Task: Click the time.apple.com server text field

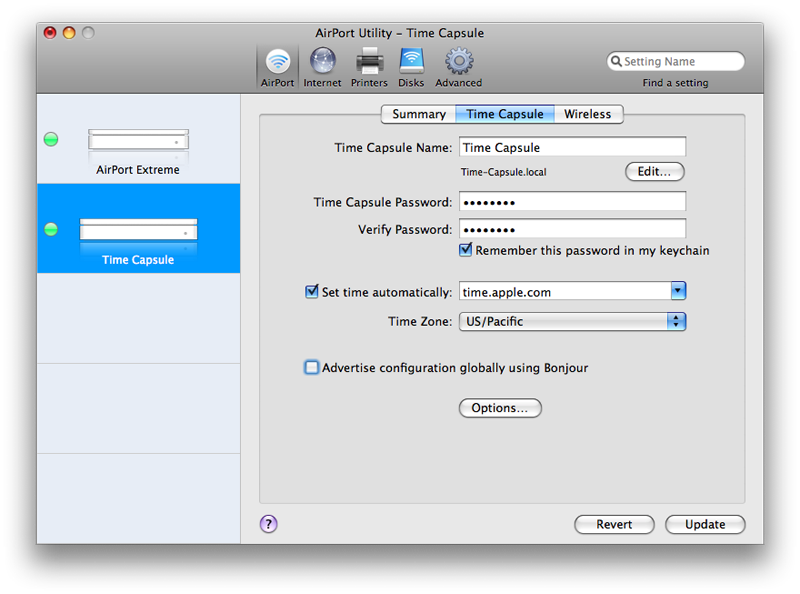Action: [x=565, y=291]
